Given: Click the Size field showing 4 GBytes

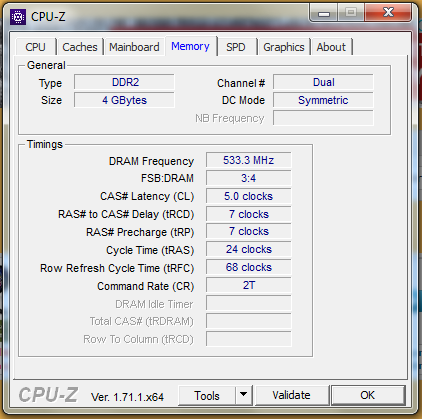Looking at the screenshot, I should 124,100.
